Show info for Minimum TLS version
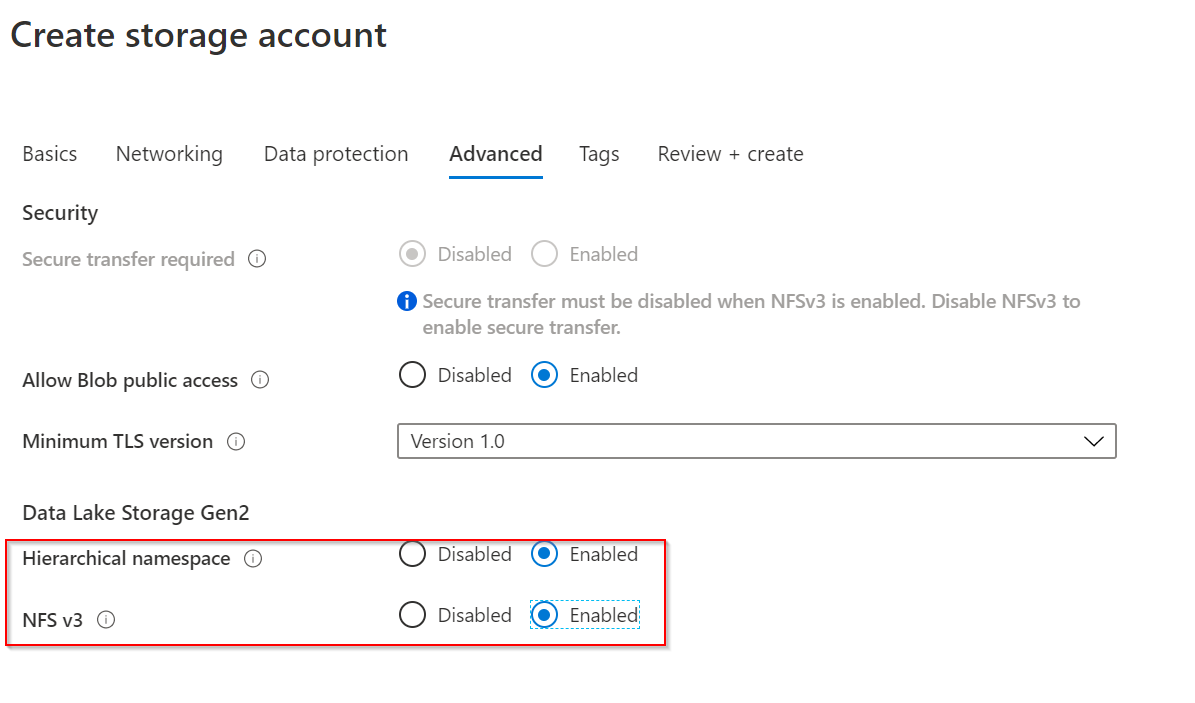 236,441
